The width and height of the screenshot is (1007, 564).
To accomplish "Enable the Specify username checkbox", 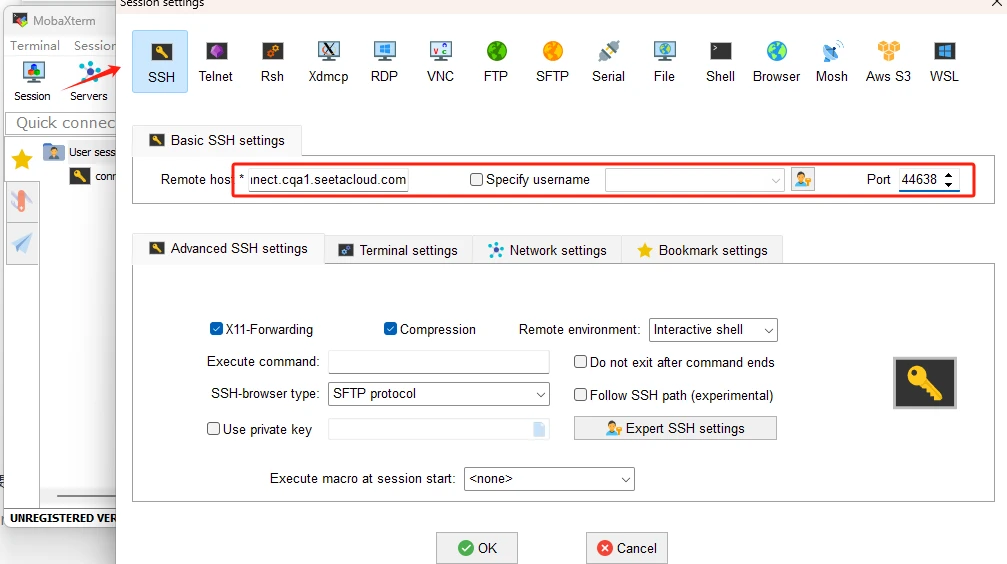I will tap(476, 180).
